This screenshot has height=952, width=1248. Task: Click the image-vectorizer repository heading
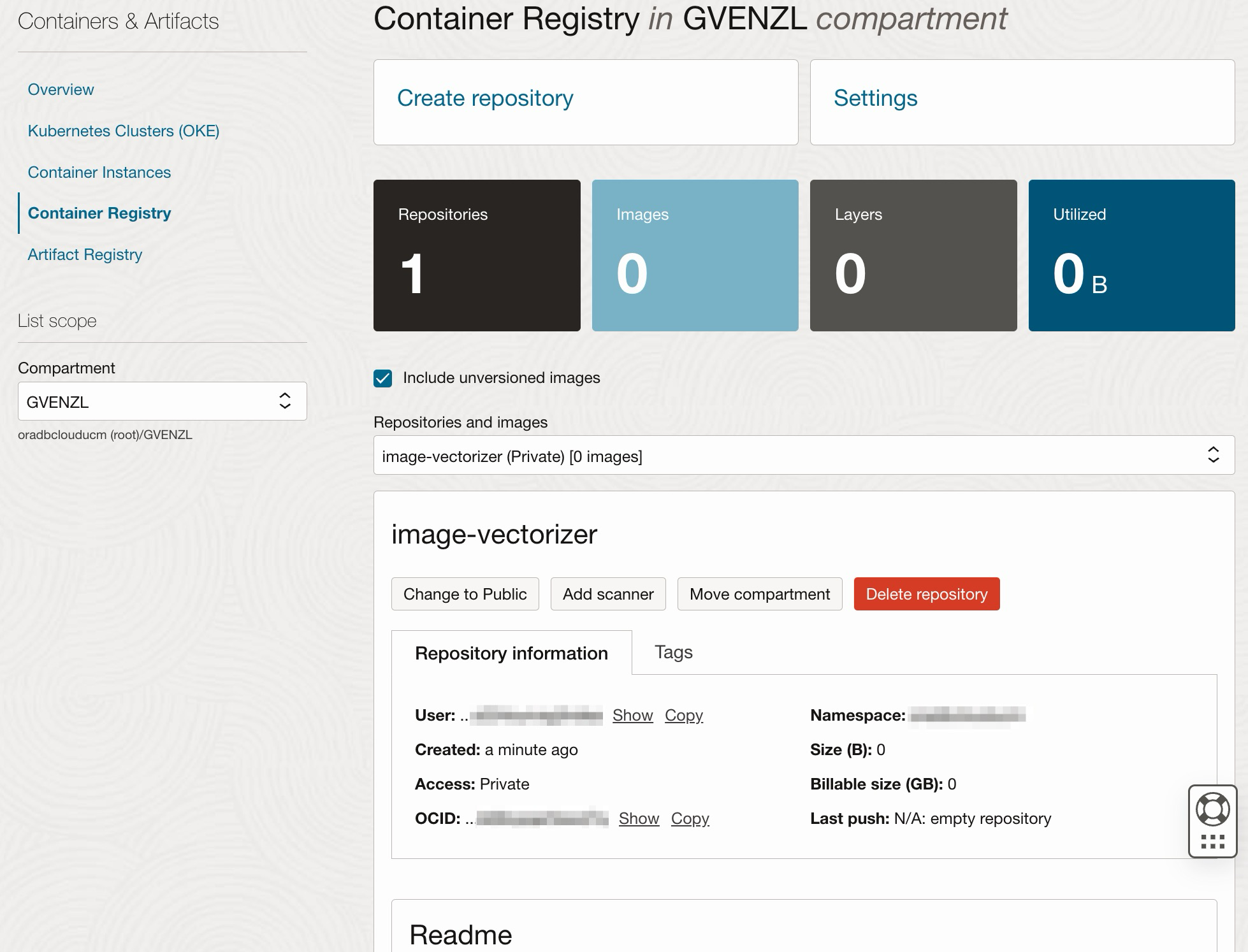coord(494,534)
